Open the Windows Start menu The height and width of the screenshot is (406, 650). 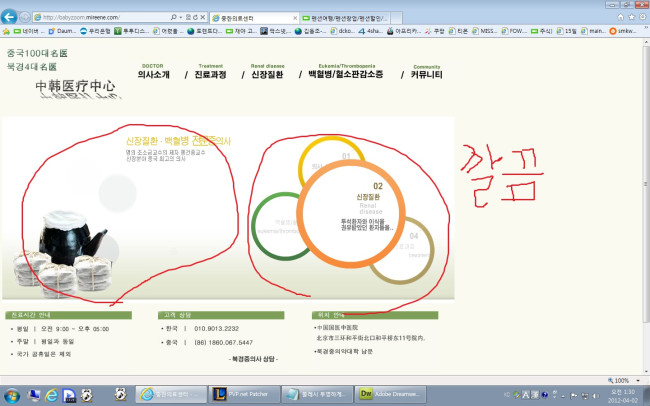coord(12,394)
